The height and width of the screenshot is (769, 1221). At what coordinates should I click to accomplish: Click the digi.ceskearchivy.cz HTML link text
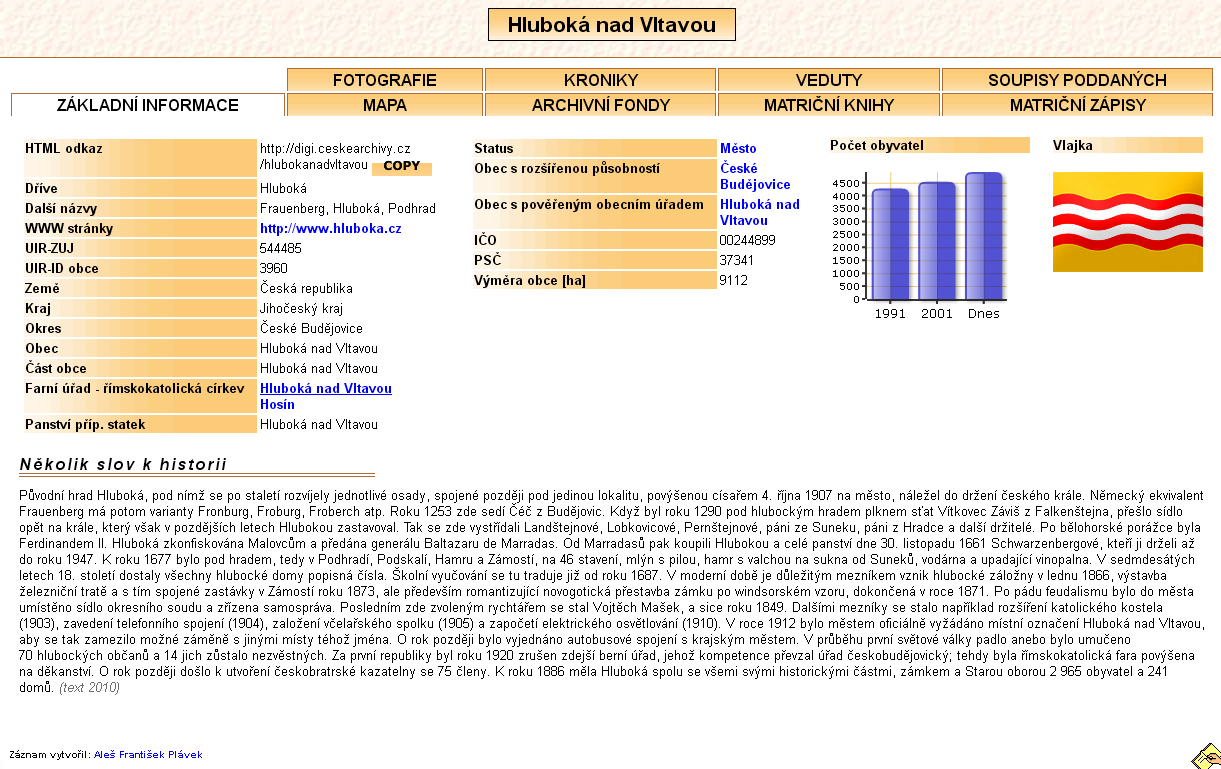pyautogui.click(x=335, y=157)
